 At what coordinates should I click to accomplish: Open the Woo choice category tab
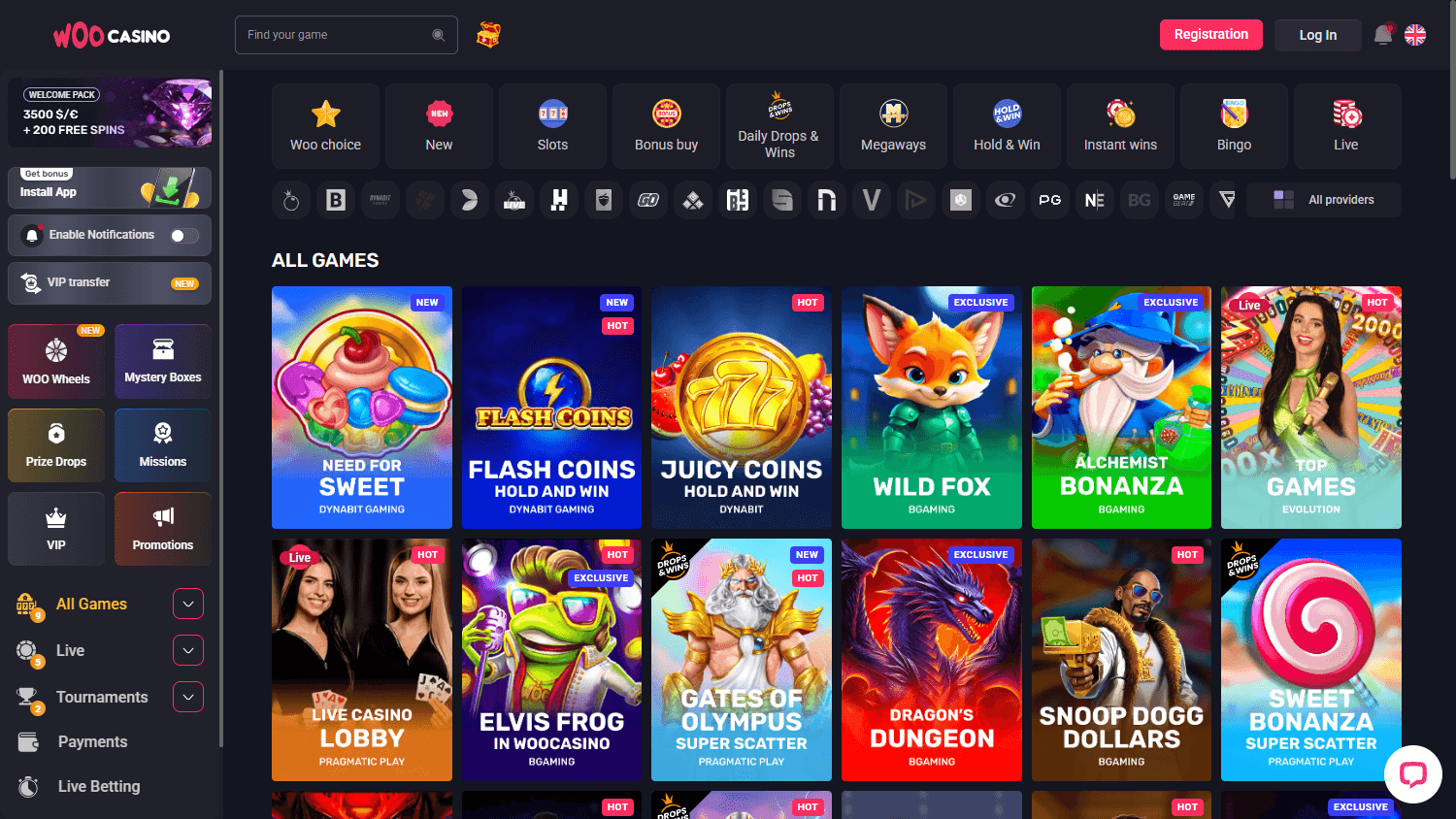click(325, 126)
